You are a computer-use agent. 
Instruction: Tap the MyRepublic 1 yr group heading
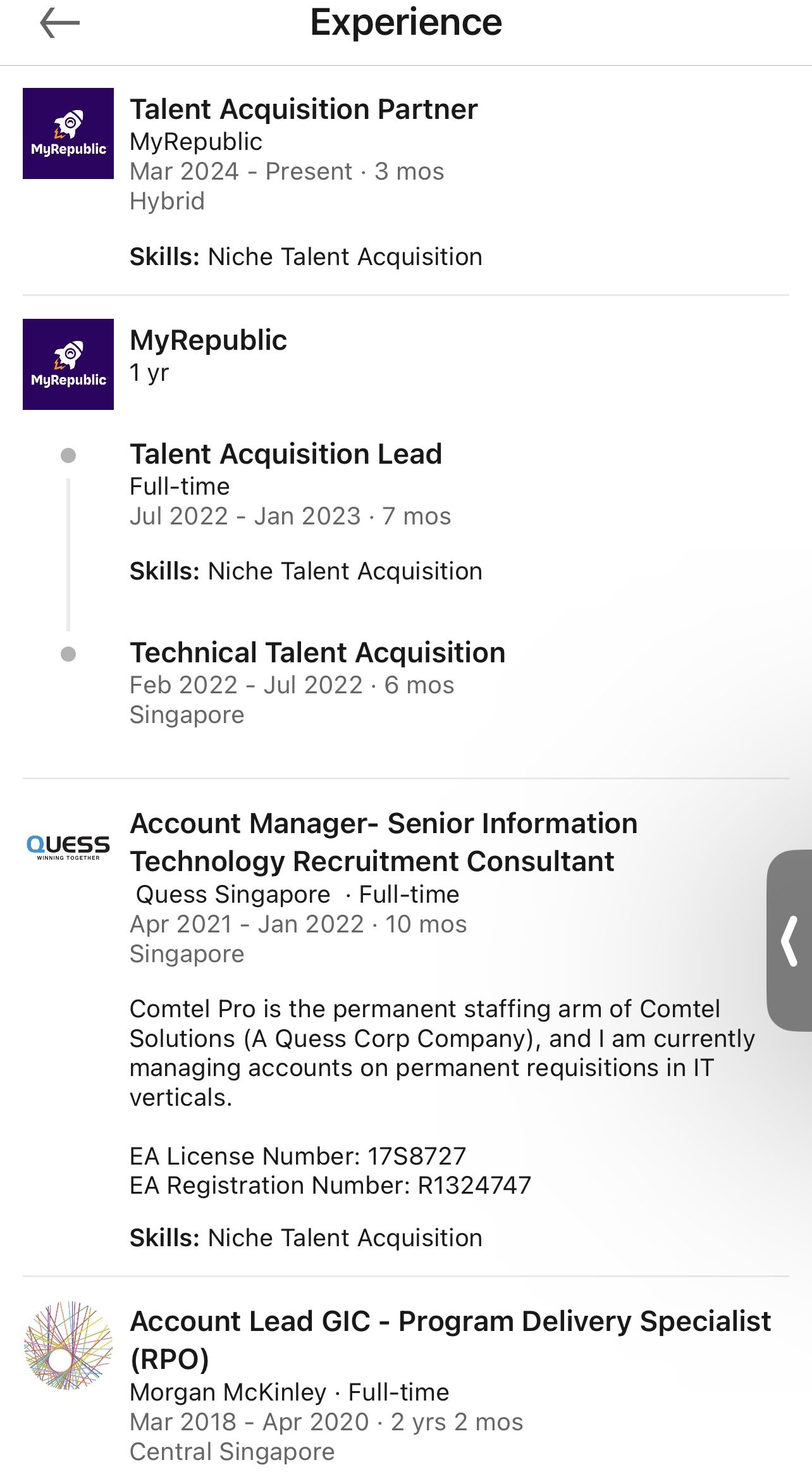(x=208, y=340)
